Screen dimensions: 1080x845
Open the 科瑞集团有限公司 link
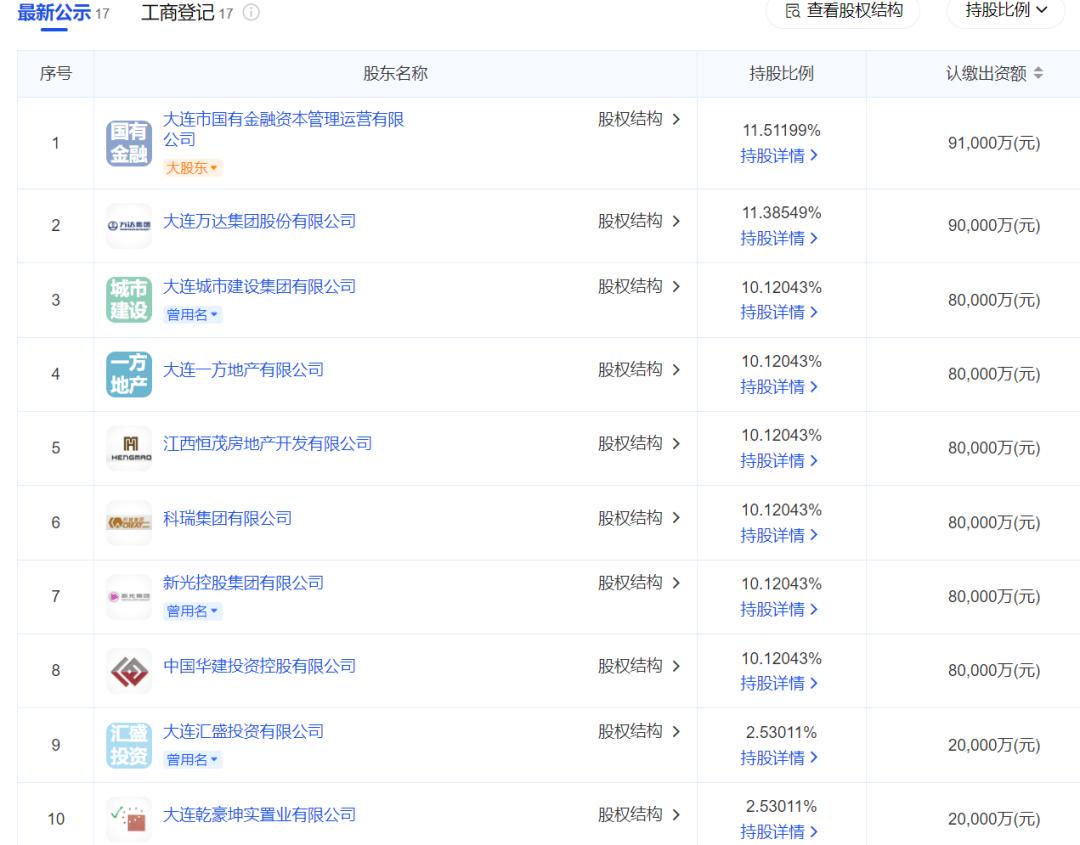227,518
